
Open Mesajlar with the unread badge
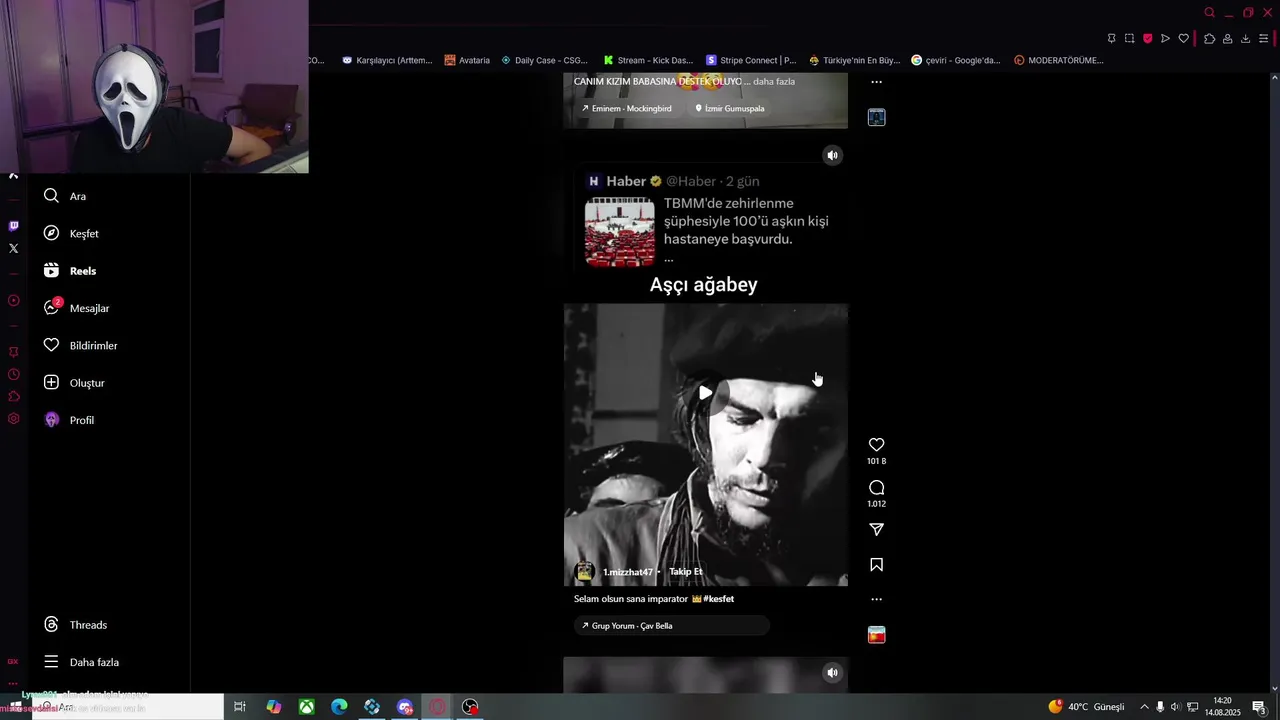[76, 308]
